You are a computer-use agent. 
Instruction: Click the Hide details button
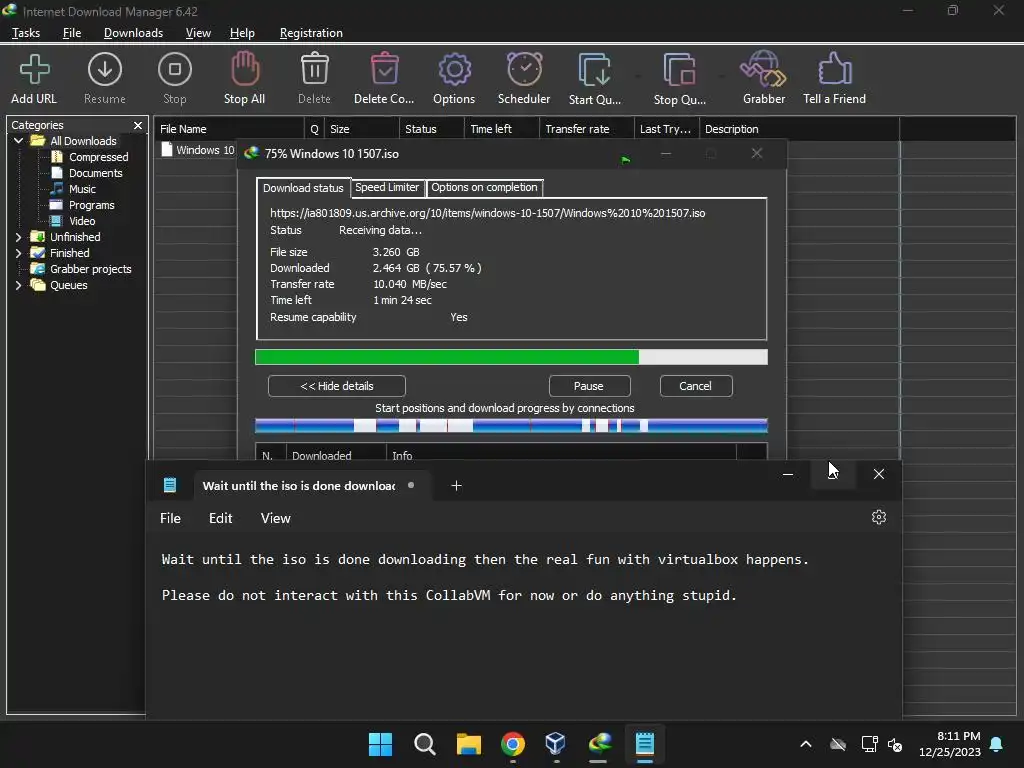tap(336, 386)
